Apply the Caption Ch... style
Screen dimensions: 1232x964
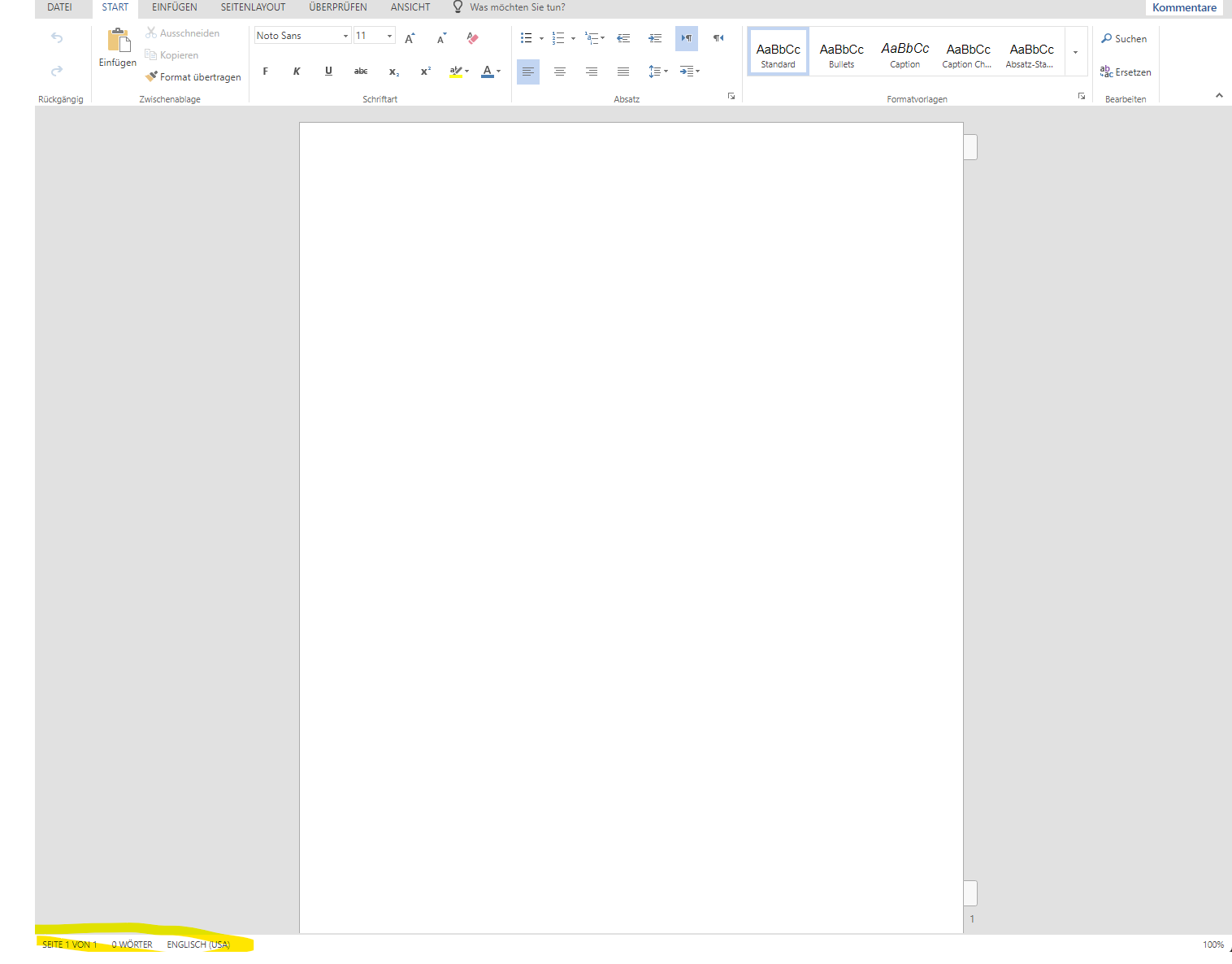coord(969,52)
